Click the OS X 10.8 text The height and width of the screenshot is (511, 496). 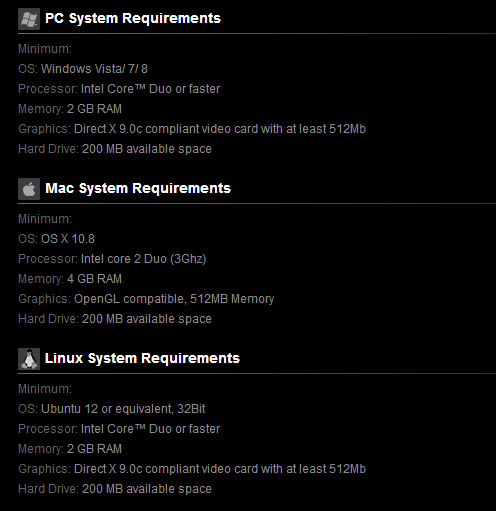[68, 239]
